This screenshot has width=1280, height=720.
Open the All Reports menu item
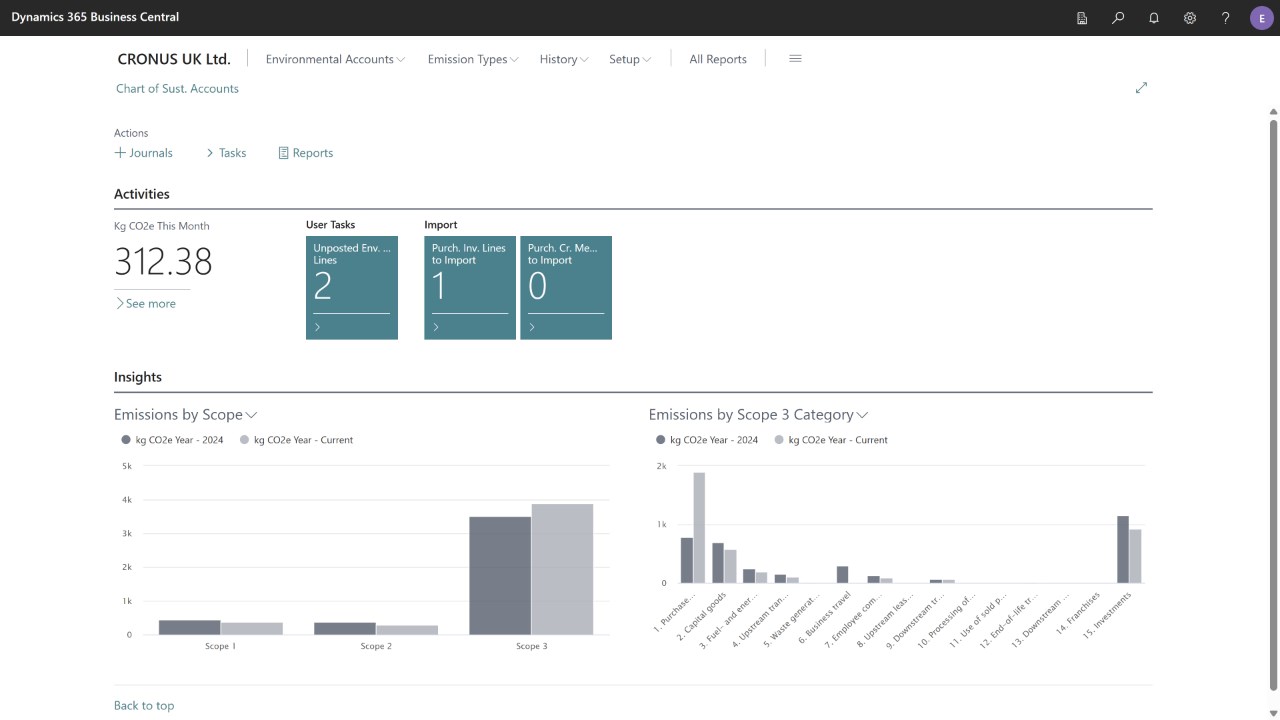(718, 59)
